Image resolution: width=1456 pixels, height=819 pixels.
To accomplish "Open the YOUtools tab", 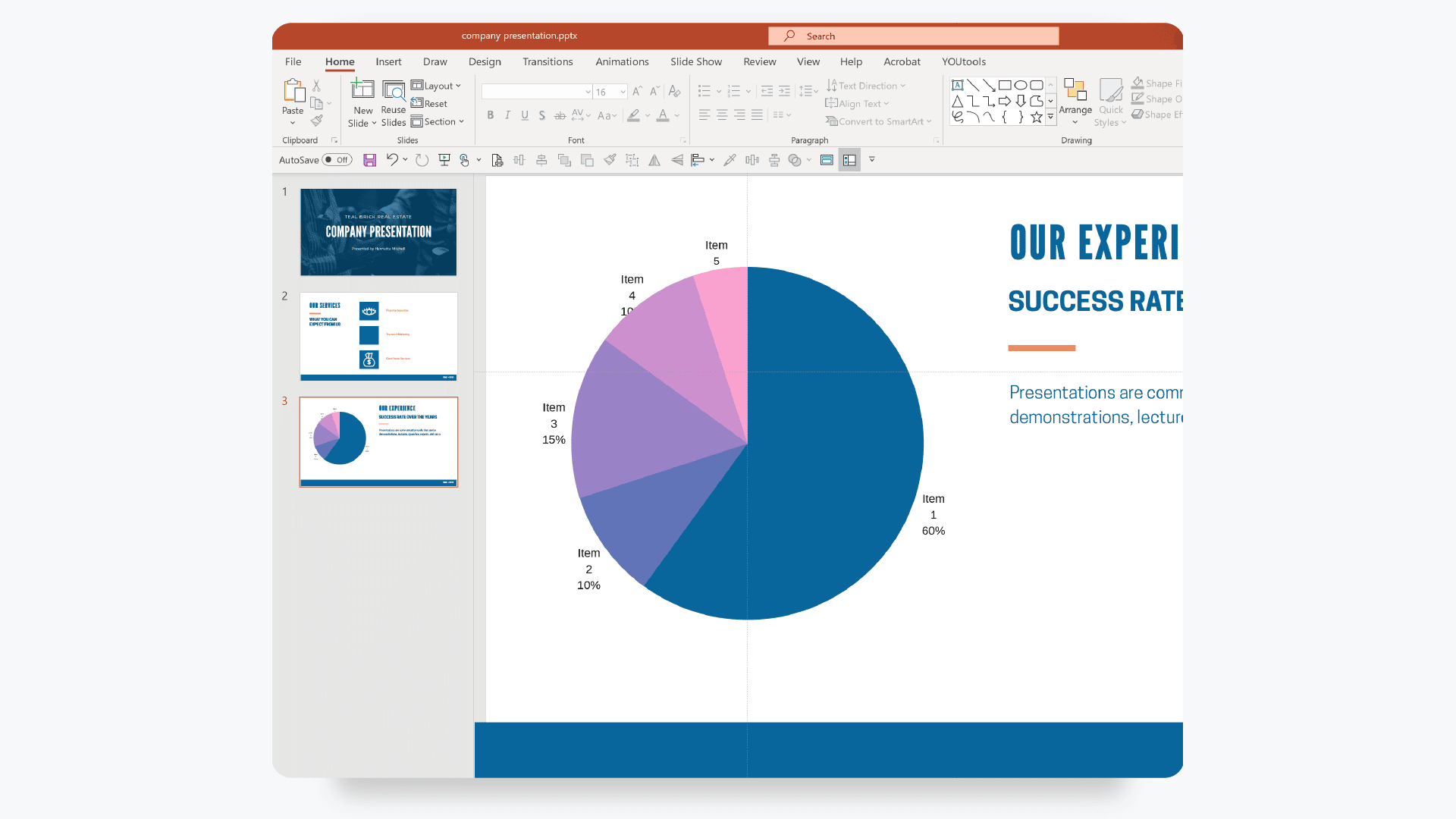I will (964, 61).
